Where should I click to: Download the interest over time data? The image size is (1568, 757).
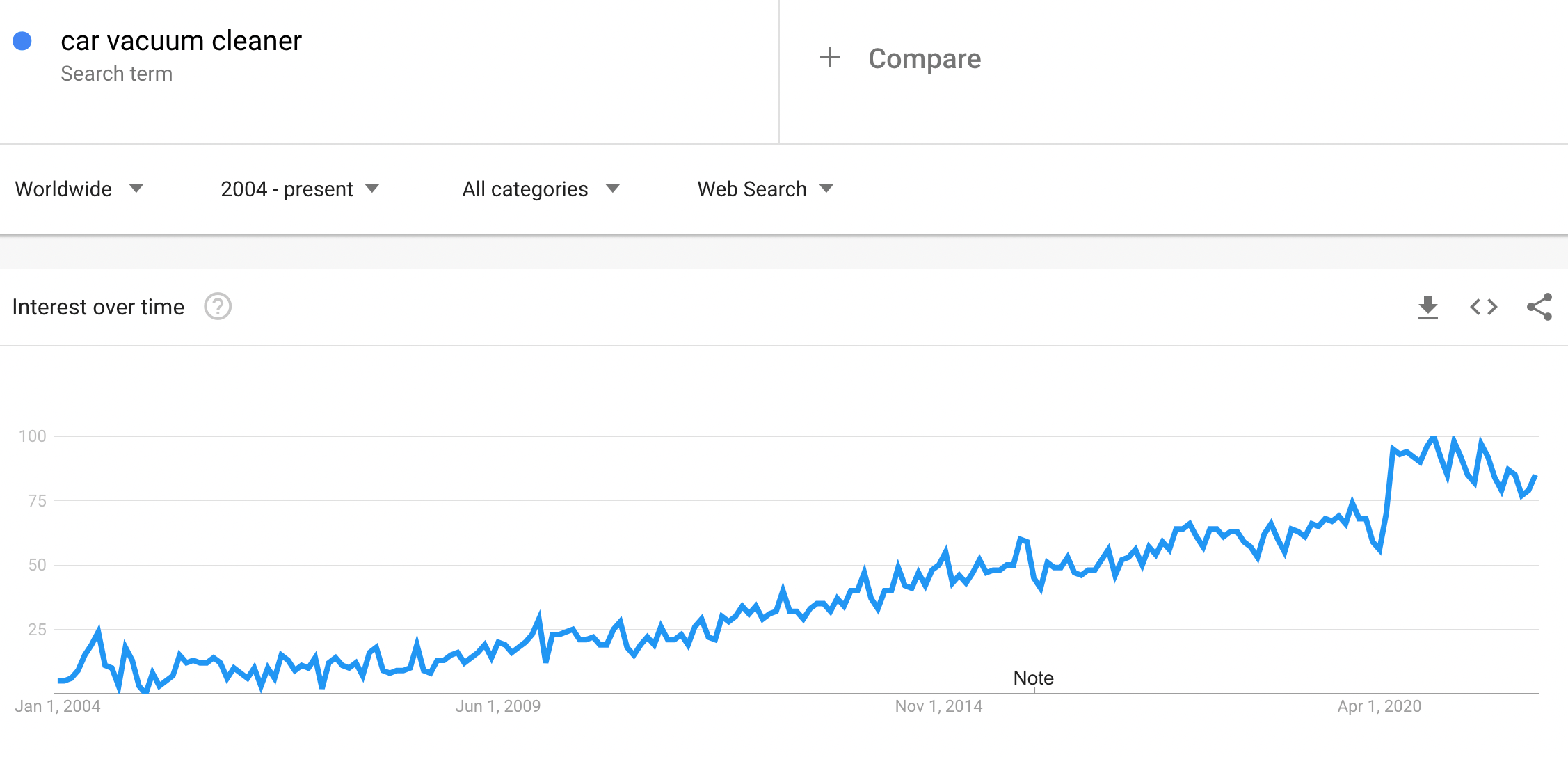click(1427, 307)
